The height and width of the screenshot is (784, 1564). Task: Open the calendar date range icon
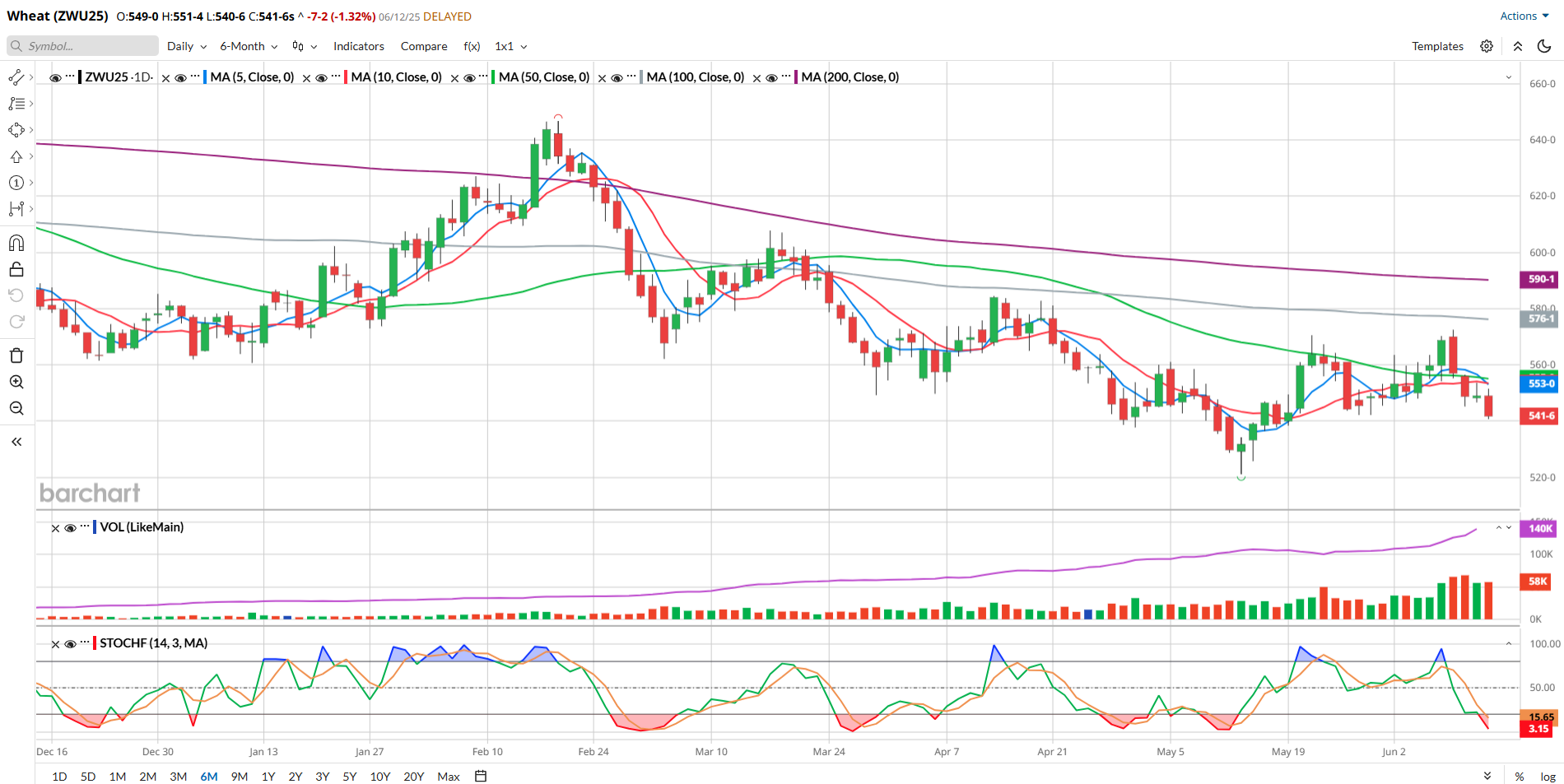[x=482, y=776]
